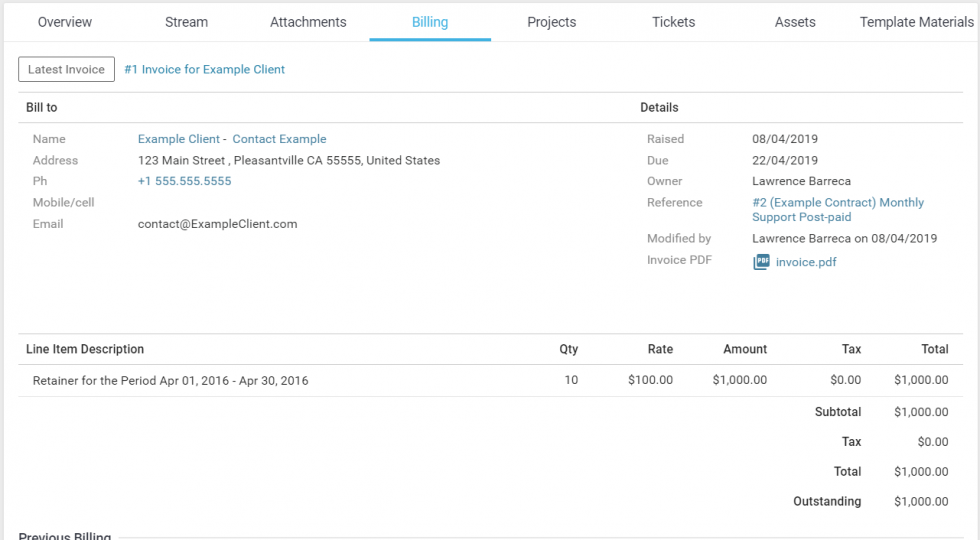Open the Contact Example link

[279, 139]
